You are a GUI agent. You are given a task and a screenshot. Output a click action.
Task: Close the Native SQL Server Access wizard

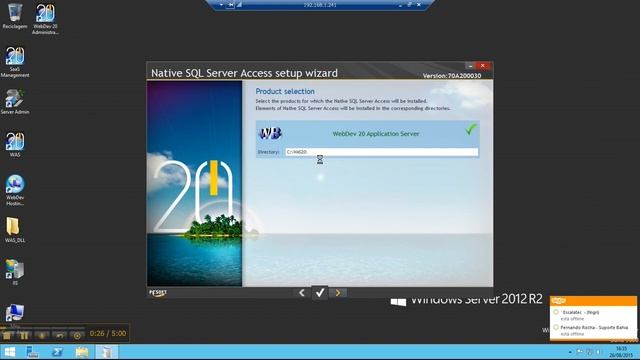point(483,66)
